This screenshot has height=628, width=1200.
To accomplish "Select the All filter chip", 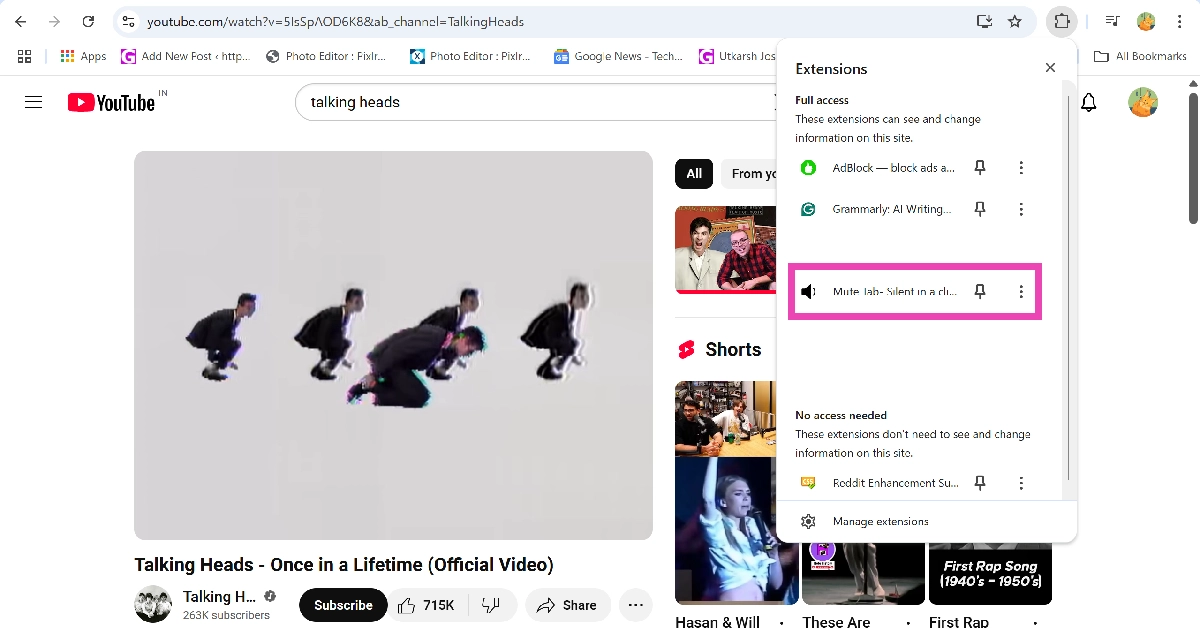I will point(694,173).
